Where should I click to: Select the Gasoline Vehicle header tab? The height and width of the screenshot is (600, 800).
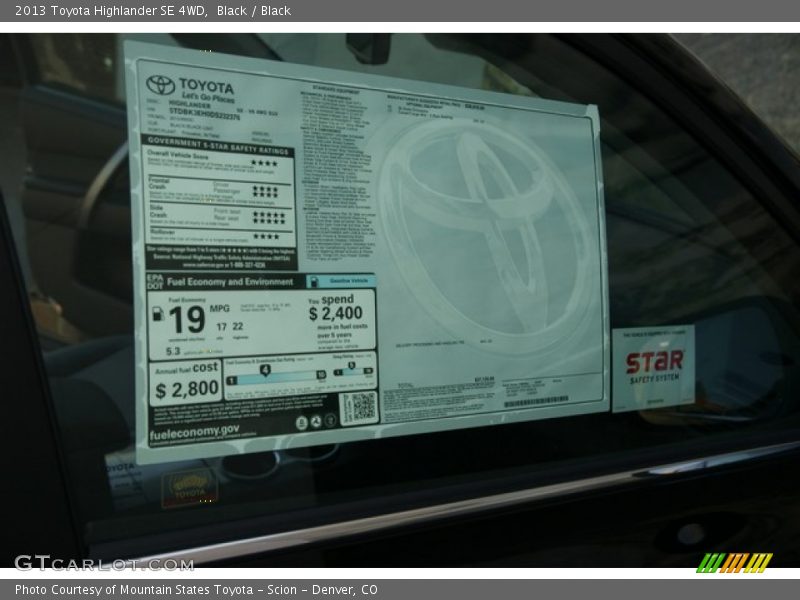(x=347, y=280)
